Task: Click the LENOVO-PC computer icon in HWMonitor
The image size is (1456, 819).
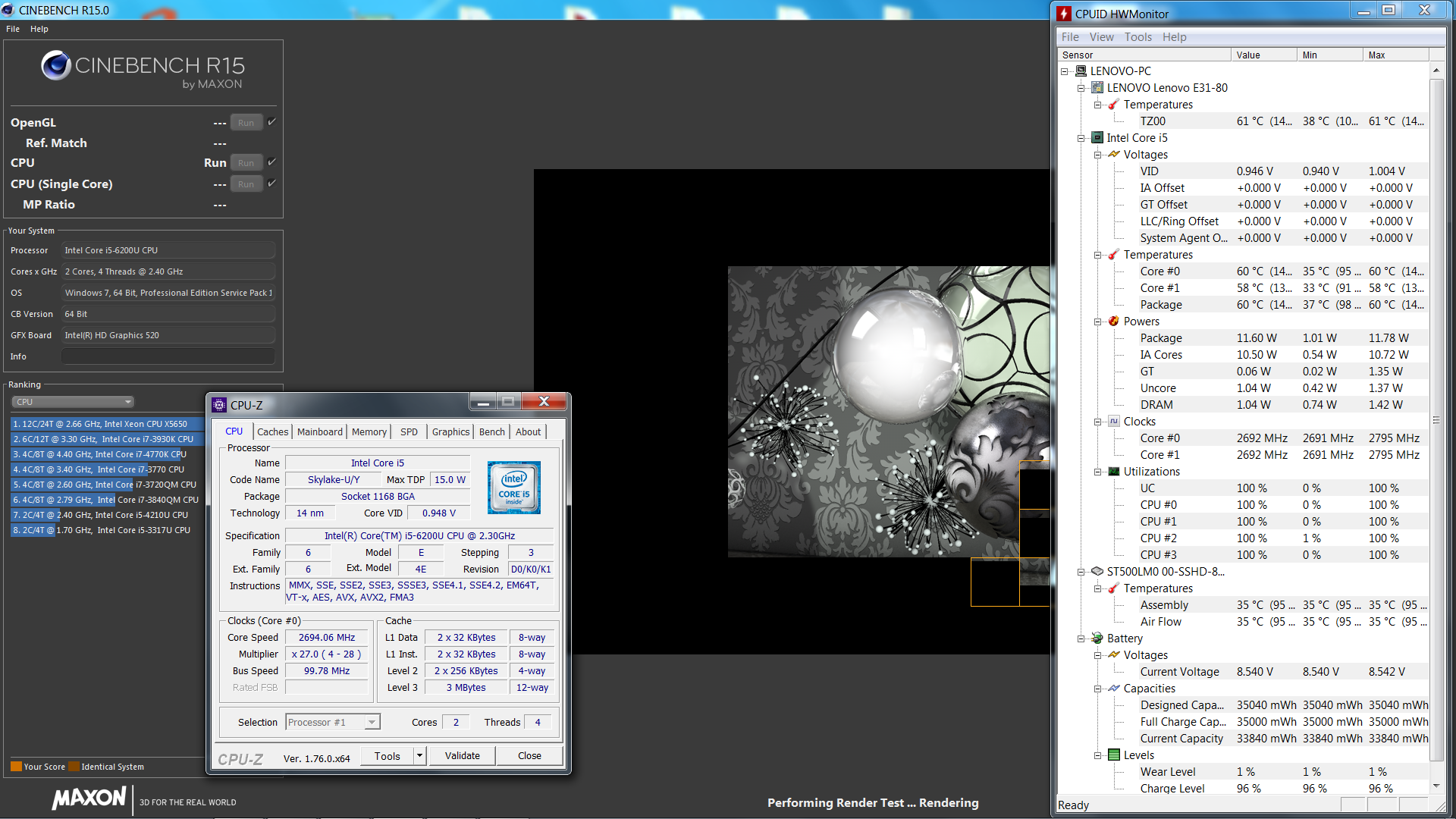Action: (x=1081, y=71)
